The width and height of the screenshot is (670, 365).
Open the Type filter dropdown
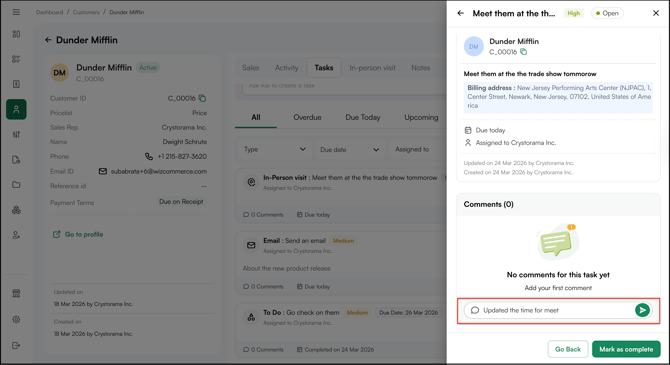pos(275,150)
